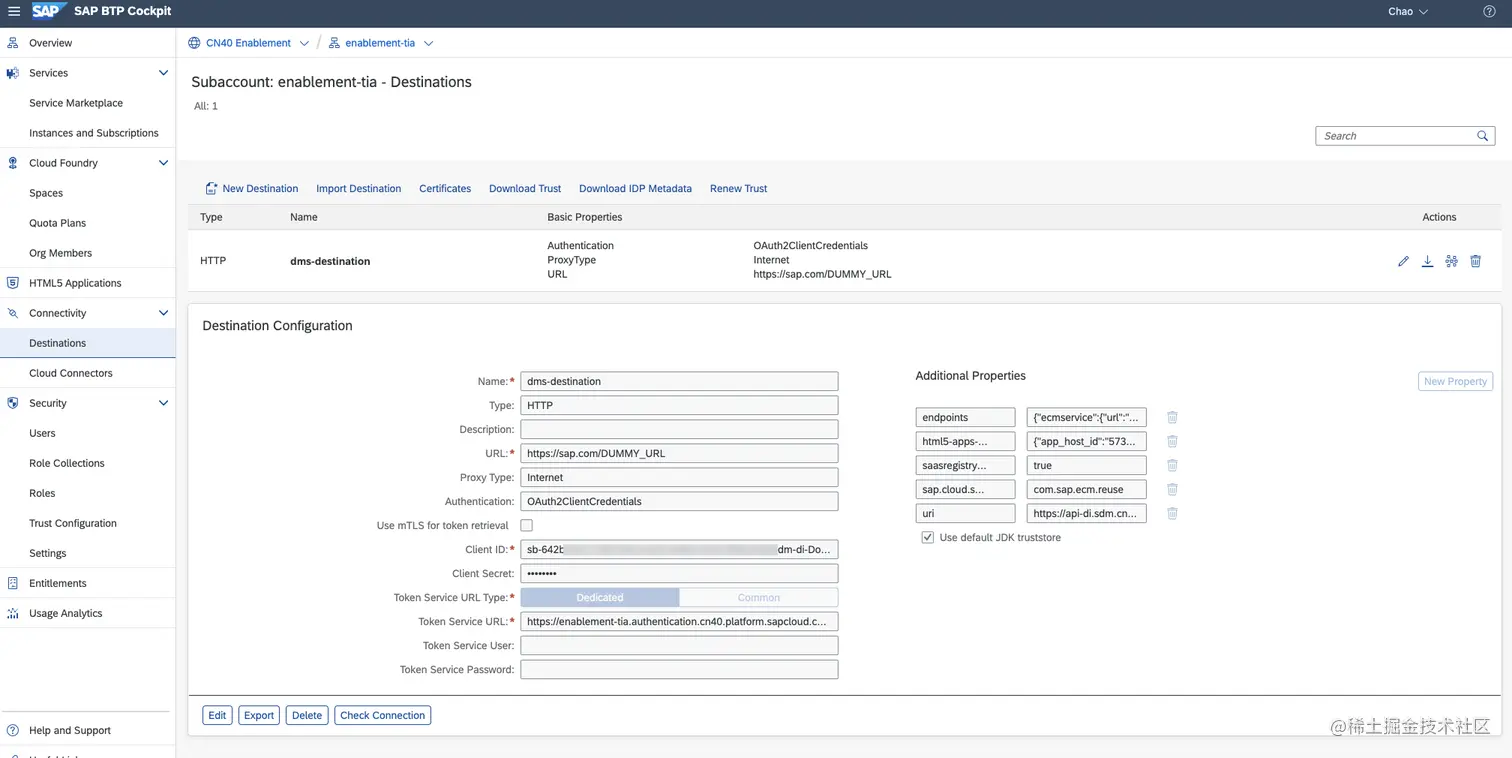1512x758 pixels.
Task: Open Trust Configuration page
Action: tap(73, 523)
